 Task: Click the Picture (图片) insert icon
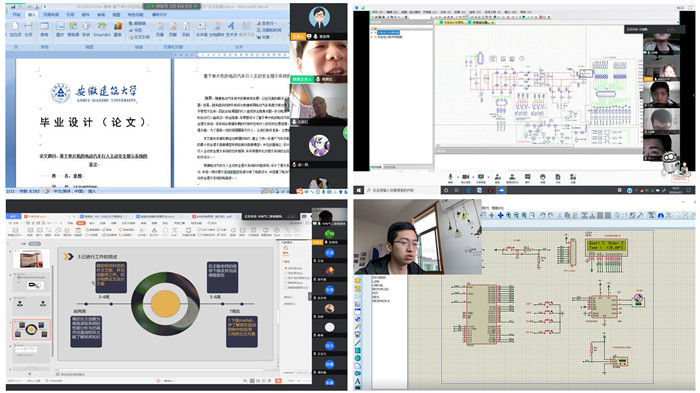coord(60,29)
